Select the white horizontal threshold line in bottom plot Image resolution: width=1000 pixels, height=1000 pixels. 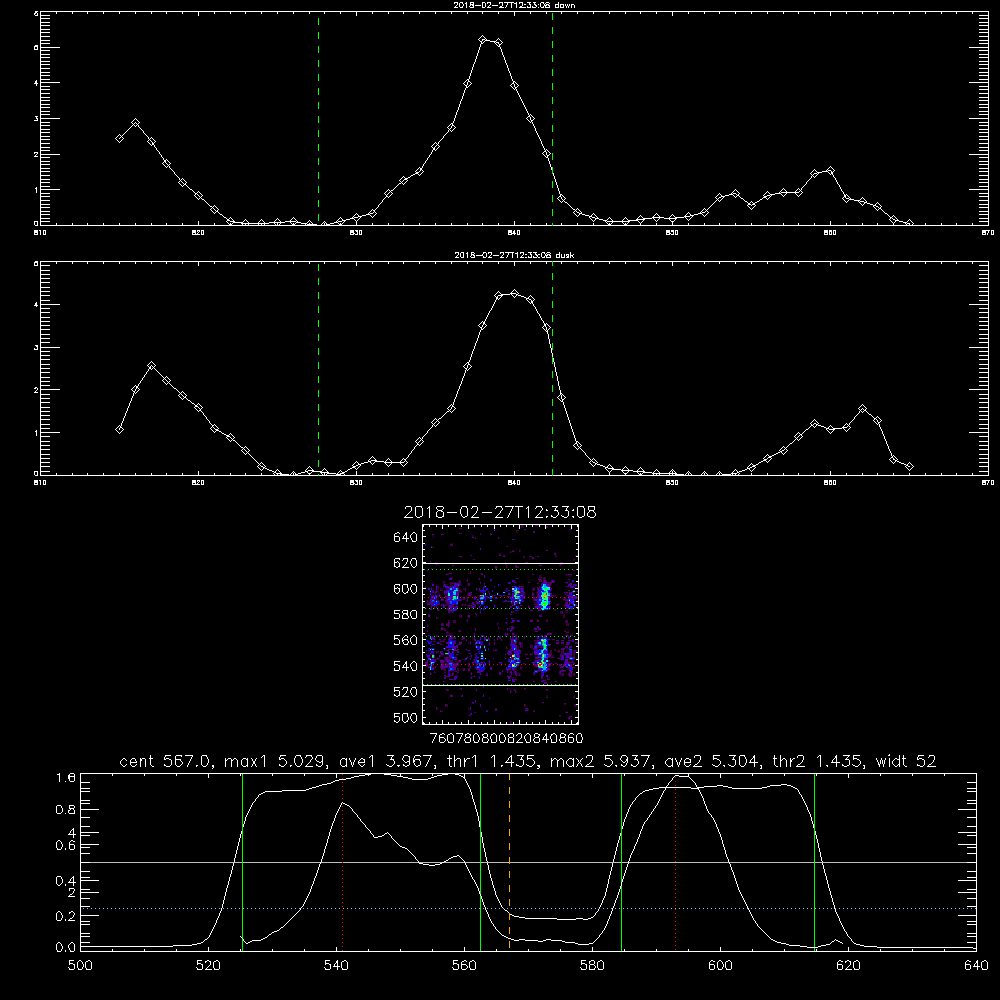[x=528, y=862]
